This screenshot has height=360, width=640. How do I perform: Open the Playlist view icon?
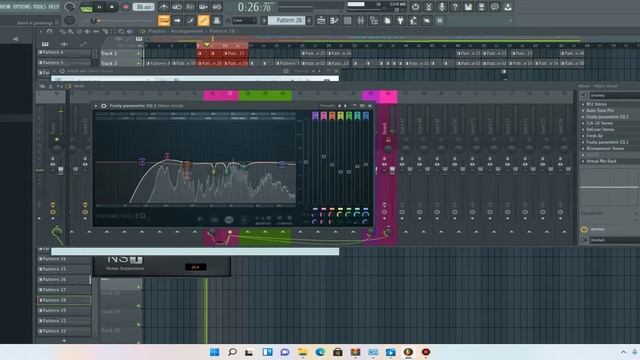click(321, 20)
